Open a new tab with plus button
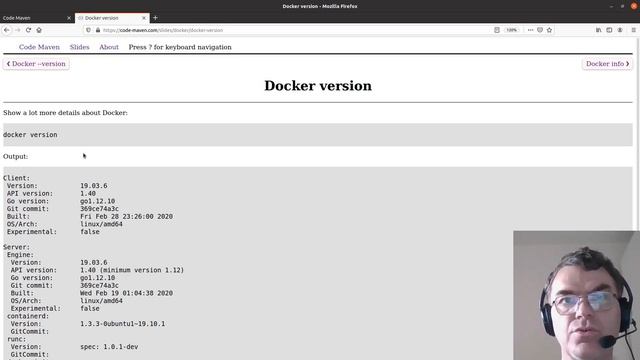Screen dimensions: 640x360 [155, 18]
